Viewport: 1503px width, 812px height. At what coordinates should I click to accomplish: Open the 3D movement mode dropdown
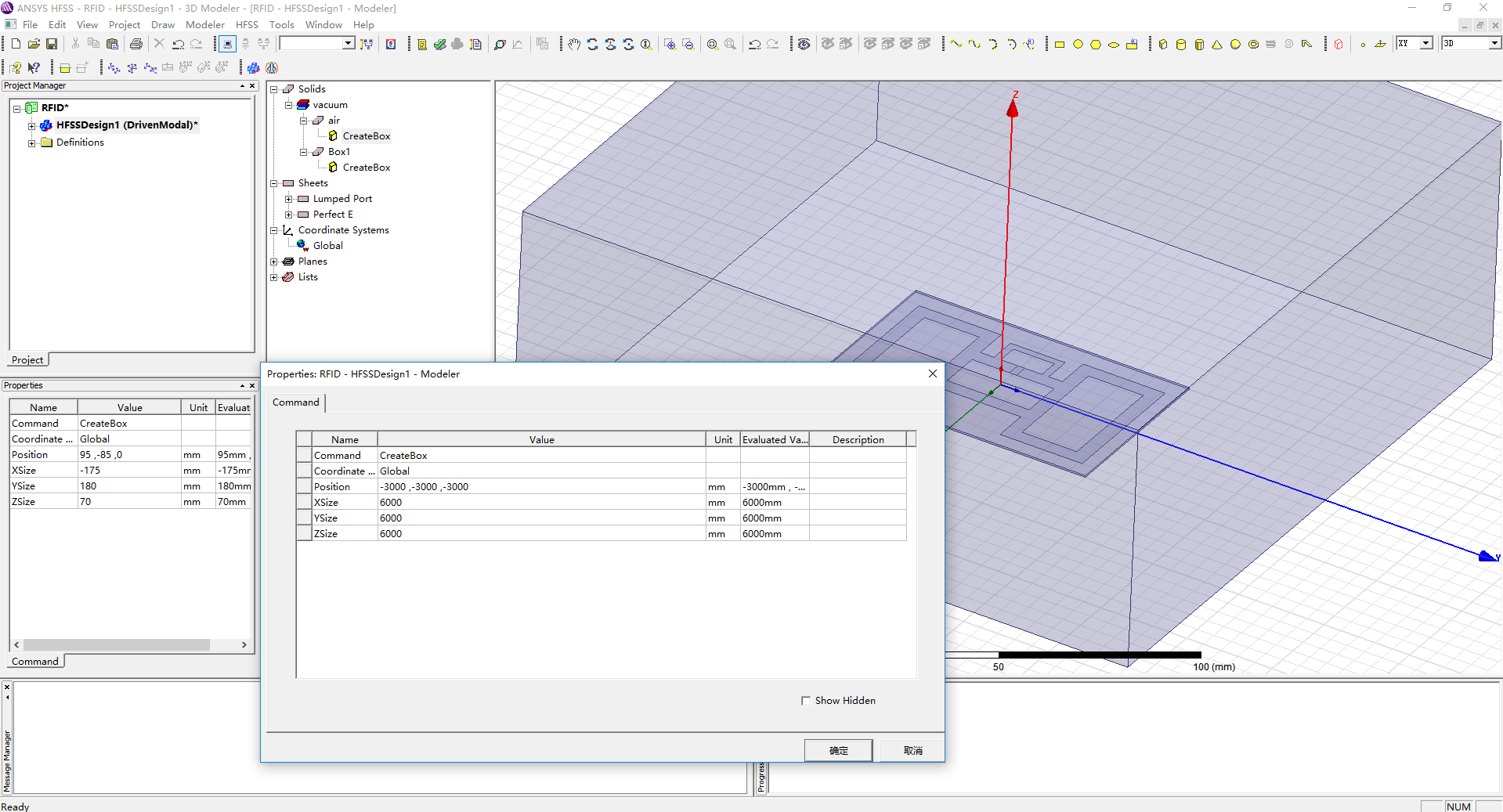coord(1494,44)
